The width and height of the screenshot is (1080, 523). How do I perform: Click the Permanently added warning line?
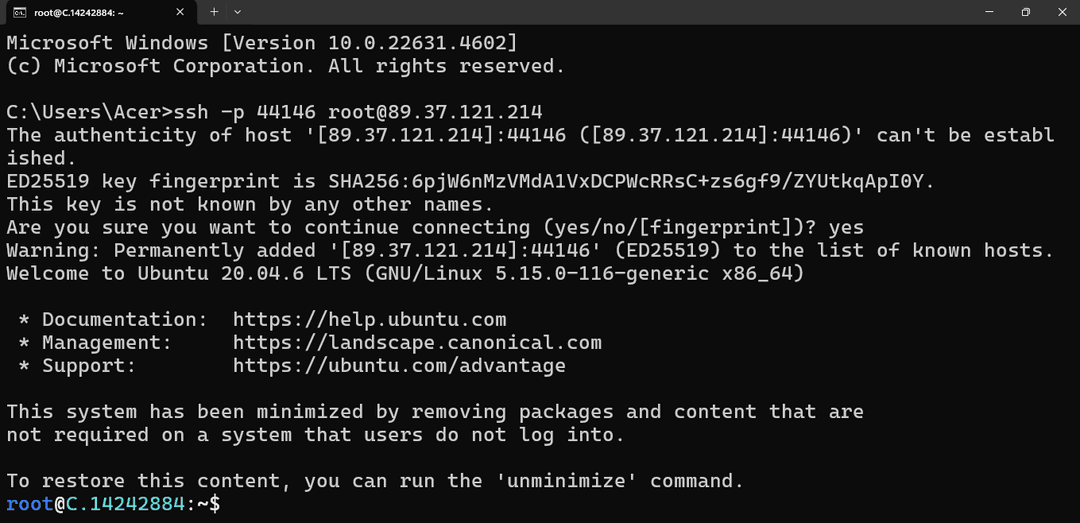(530, 251)
